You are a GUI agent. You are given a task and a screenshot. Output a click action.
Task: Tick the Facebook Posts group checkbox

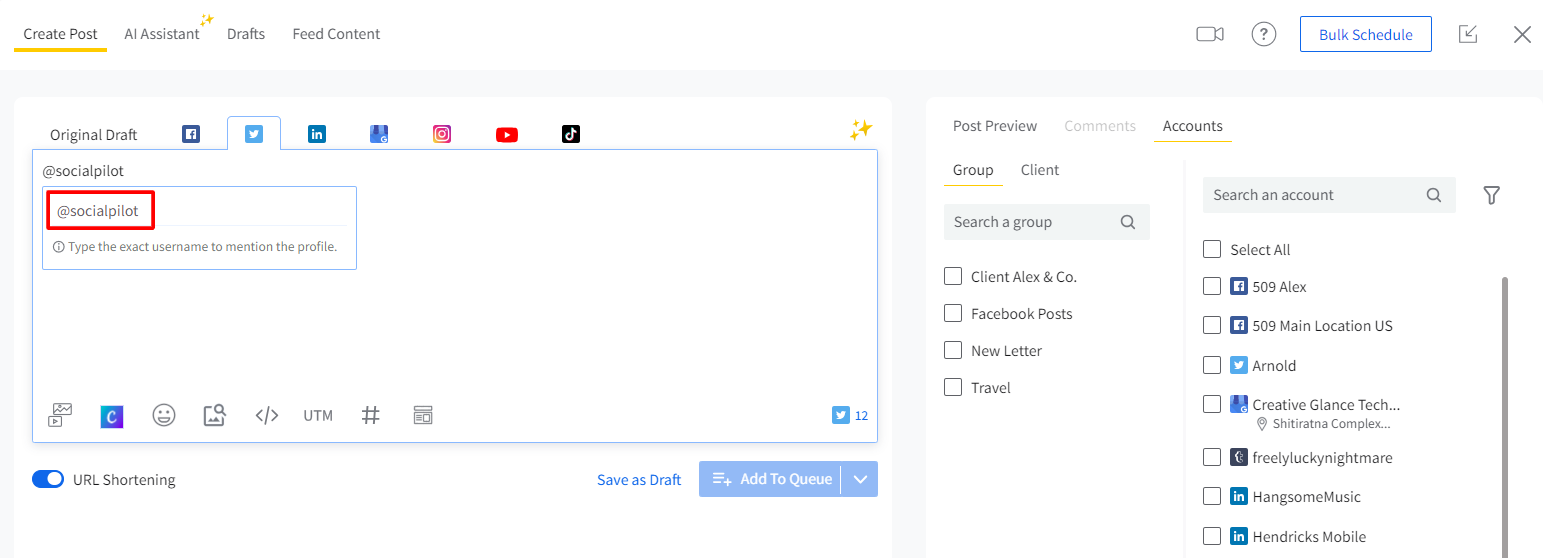pos(953,313)
